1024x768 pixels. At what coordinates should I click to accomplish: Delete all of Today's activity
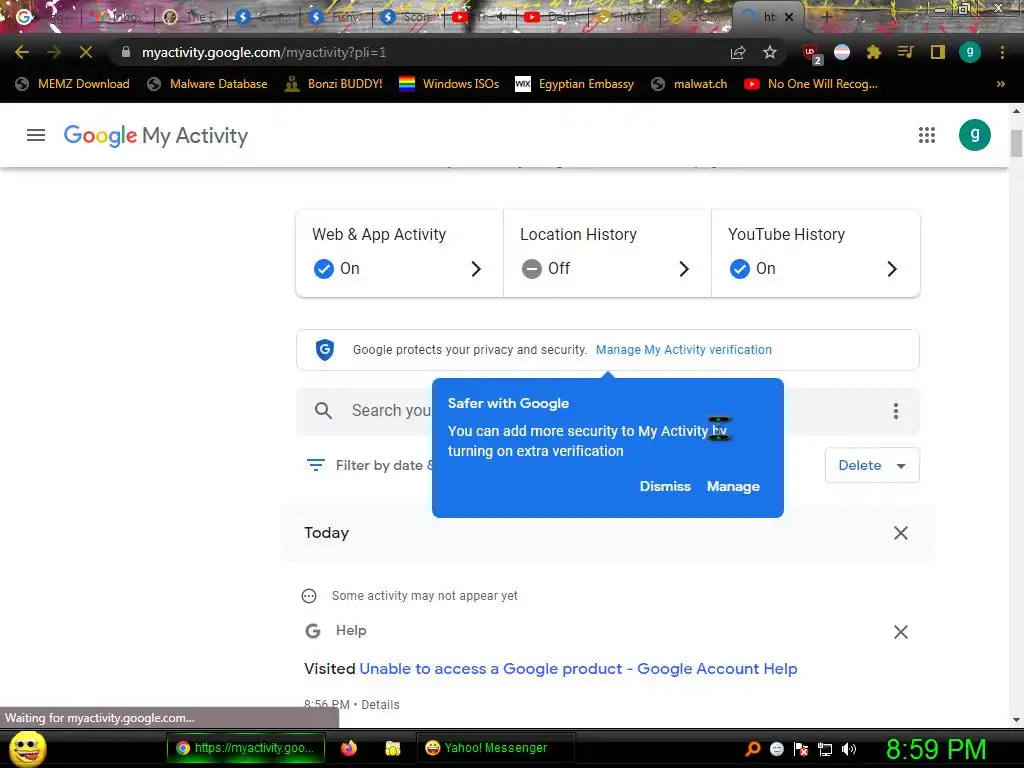point(901,533)
